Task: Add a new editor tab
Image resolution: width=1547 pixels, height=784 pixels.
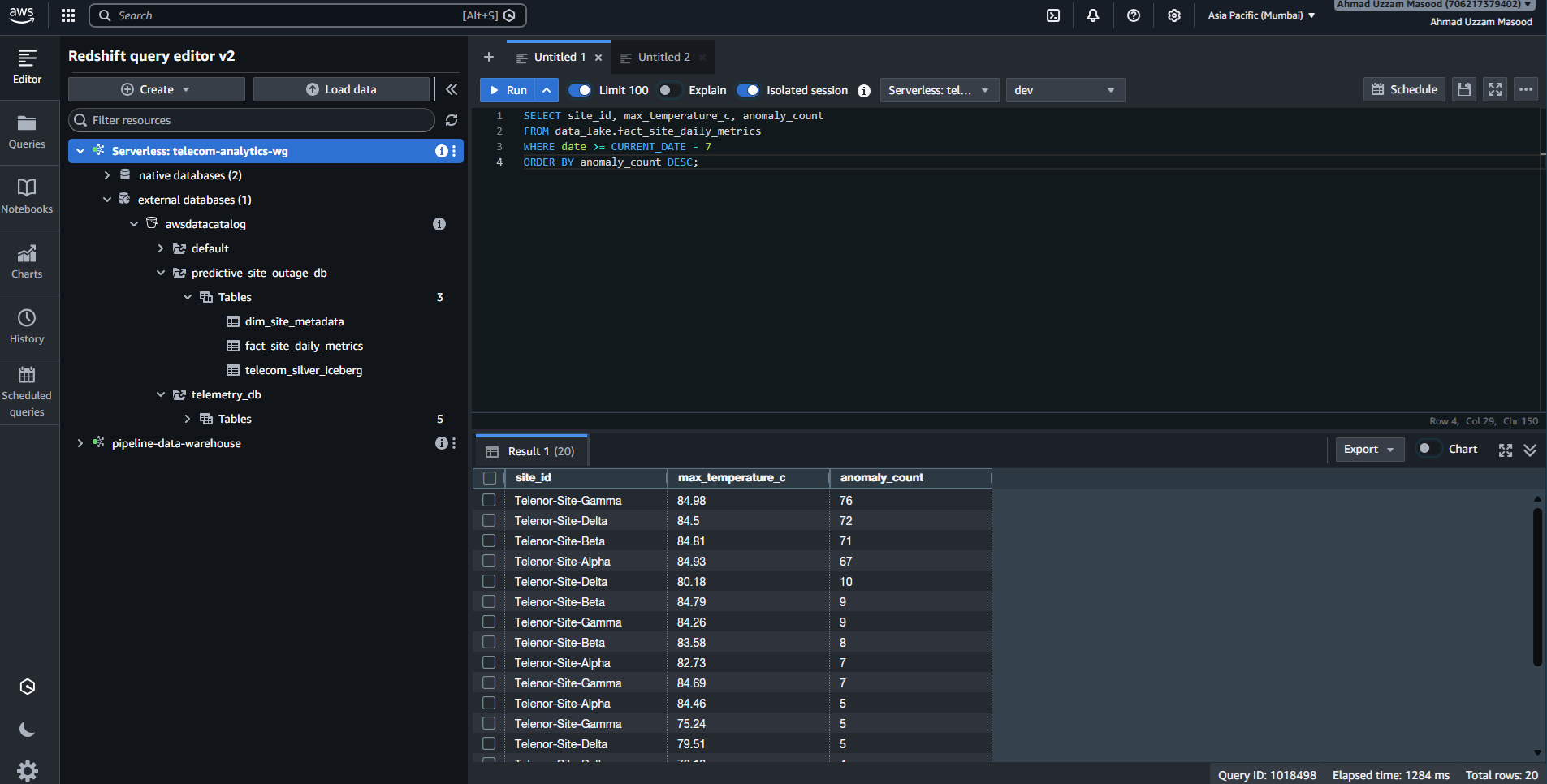Action: (489, 57)
